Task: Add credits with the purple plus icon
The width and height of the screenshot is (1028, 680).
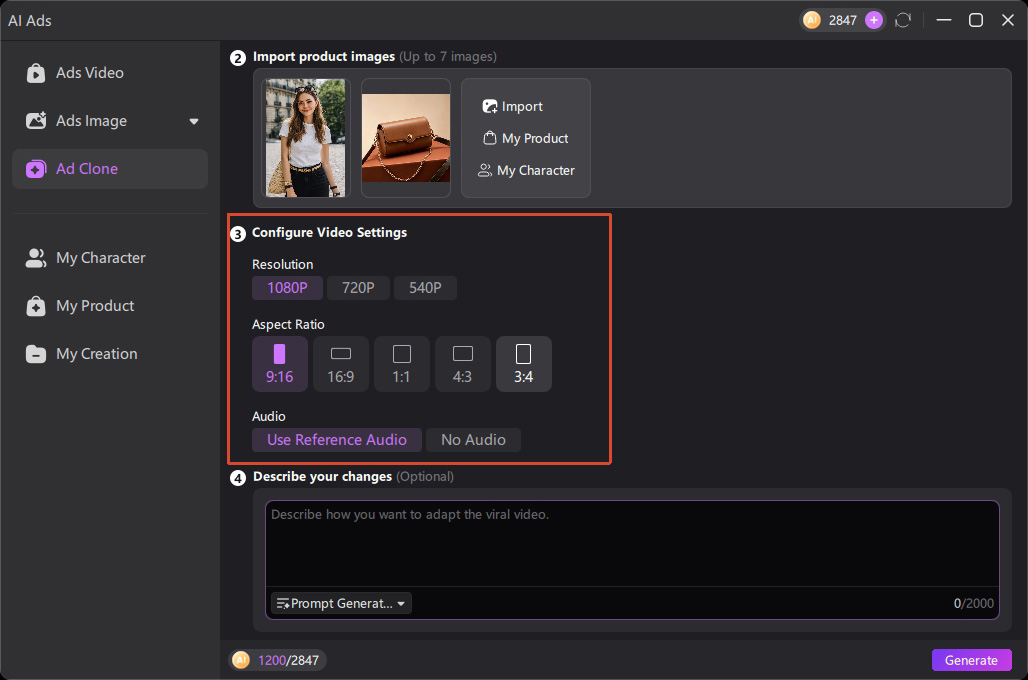Action: [873, 20]
